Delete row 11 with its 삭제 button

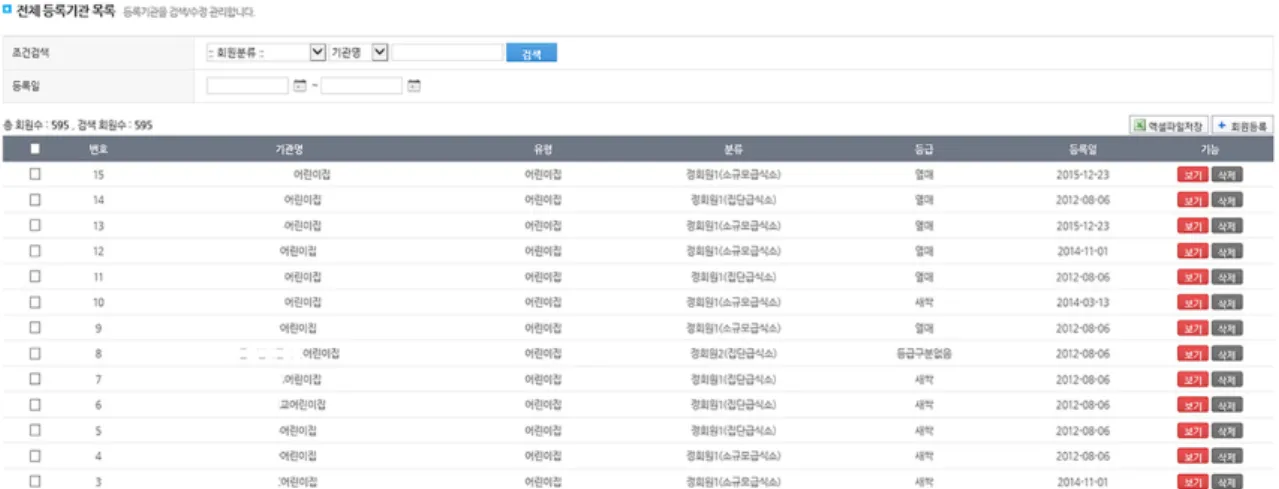[1227, 277]
